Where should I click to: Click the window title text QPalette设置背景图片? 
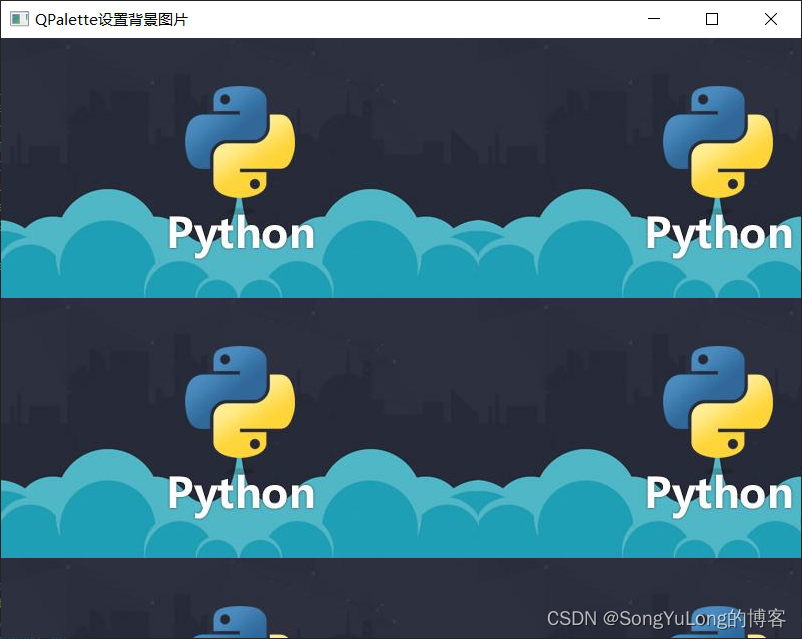click(112, 19)
